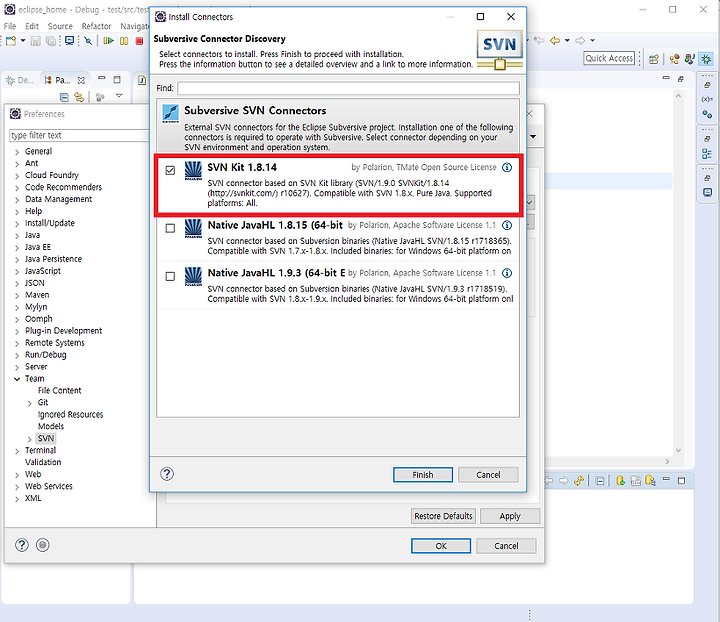Check the SVN Kit 1.8.14 connector checkbox
720x622 pixels.
point(170,170)
